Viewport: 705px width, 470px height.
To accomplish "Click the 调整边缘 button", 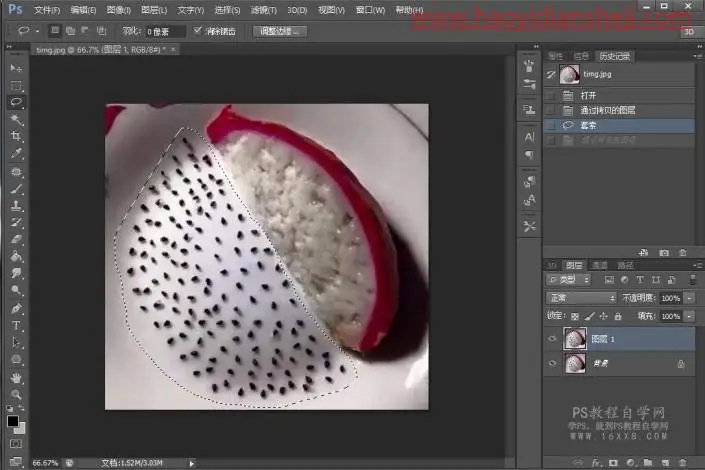I will 280,31.
